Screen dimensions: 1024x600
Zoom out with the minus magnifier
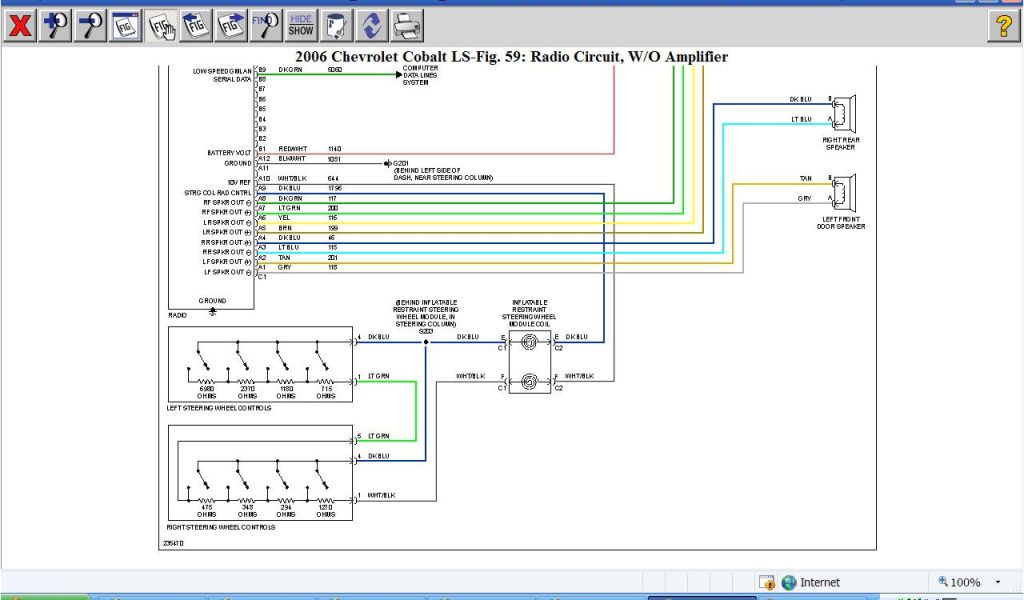91,25
